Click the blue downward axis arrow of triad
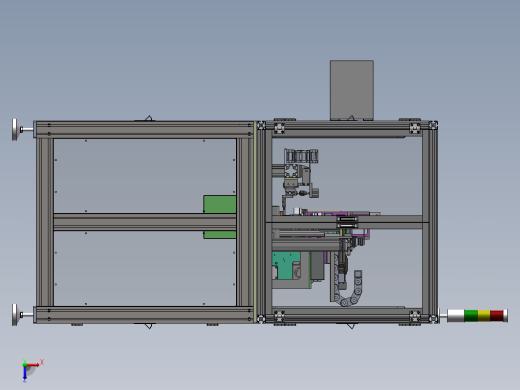520x390 pixels. point(25,374)
